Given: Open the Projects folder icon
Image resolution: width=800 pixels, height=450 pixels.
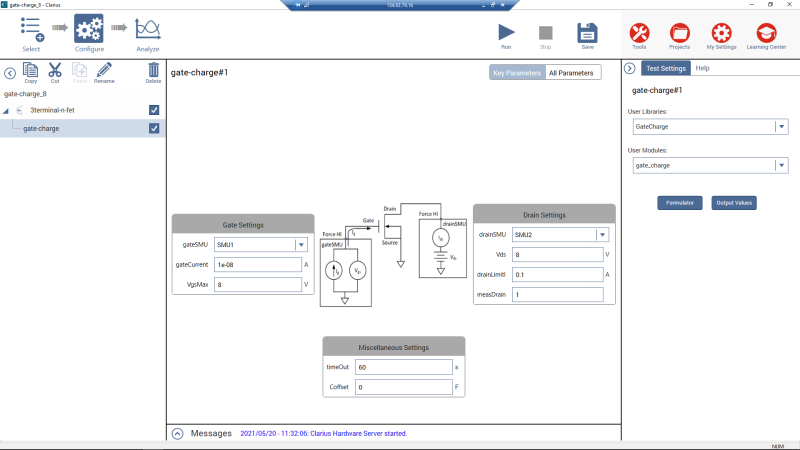Looking at the screenshot, I should (679, 32).
